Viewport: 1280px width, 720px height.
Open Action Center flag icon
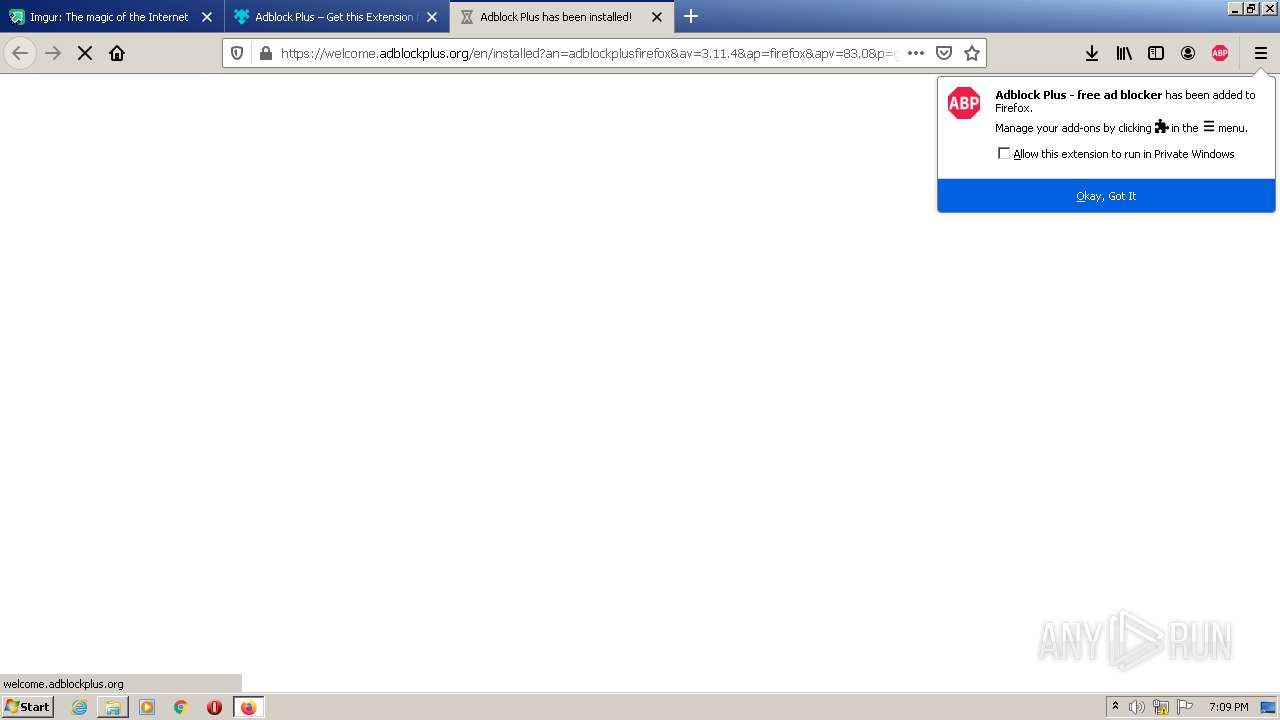(x=1185, y=707)
